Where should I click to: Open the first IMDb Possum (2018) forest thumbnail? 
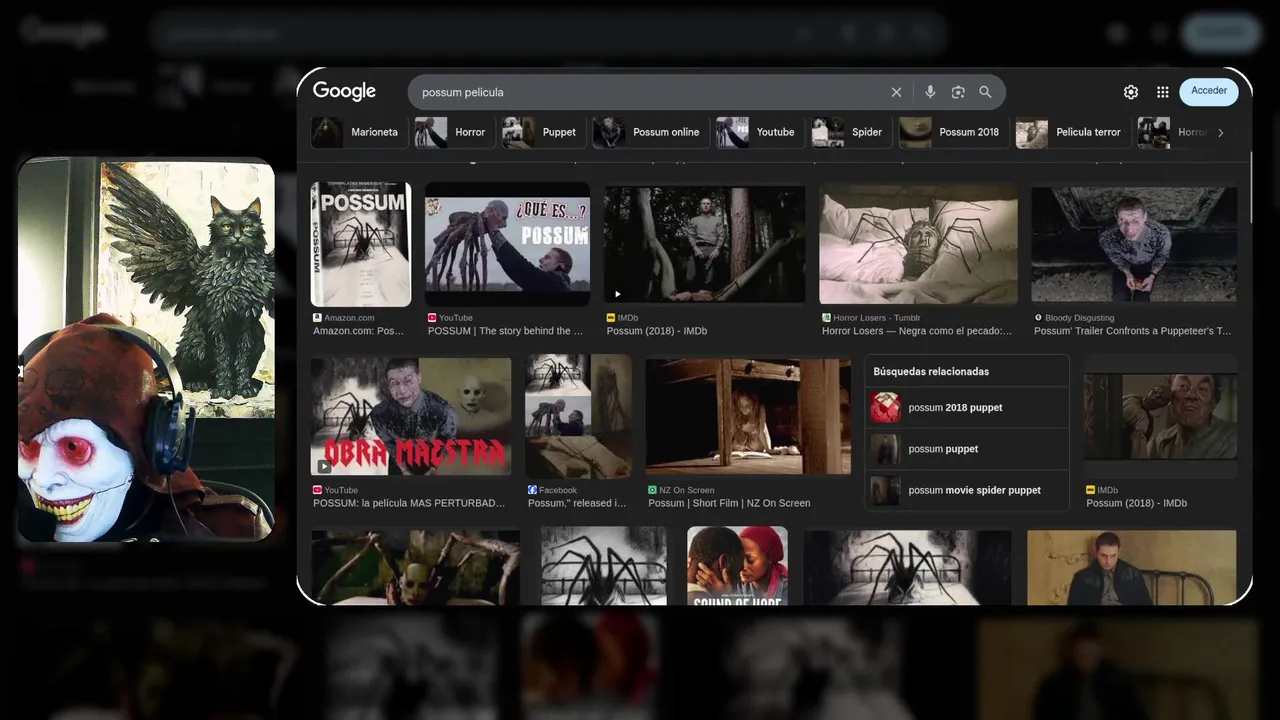tap(704, 244)
